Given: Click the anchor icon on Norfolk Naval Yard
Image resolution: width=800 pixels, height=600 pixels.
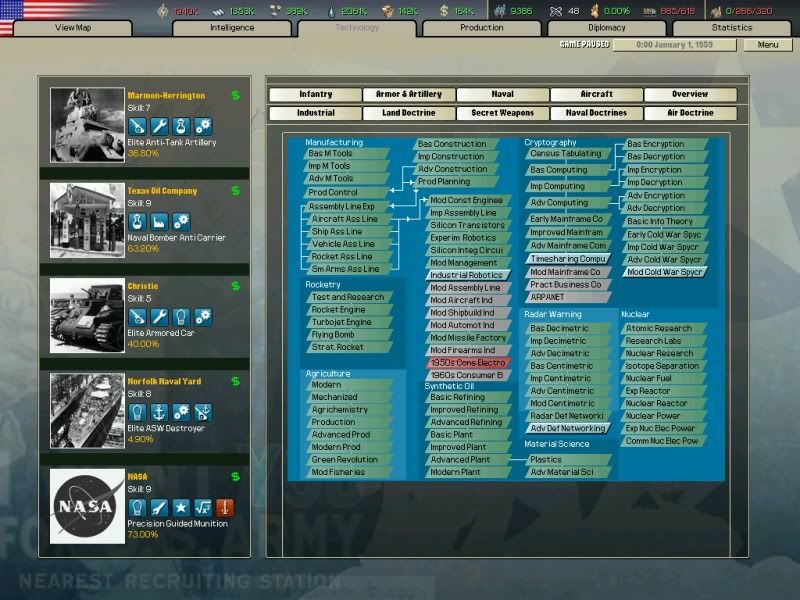Looking at the screenshot, I should coord(159,411).
